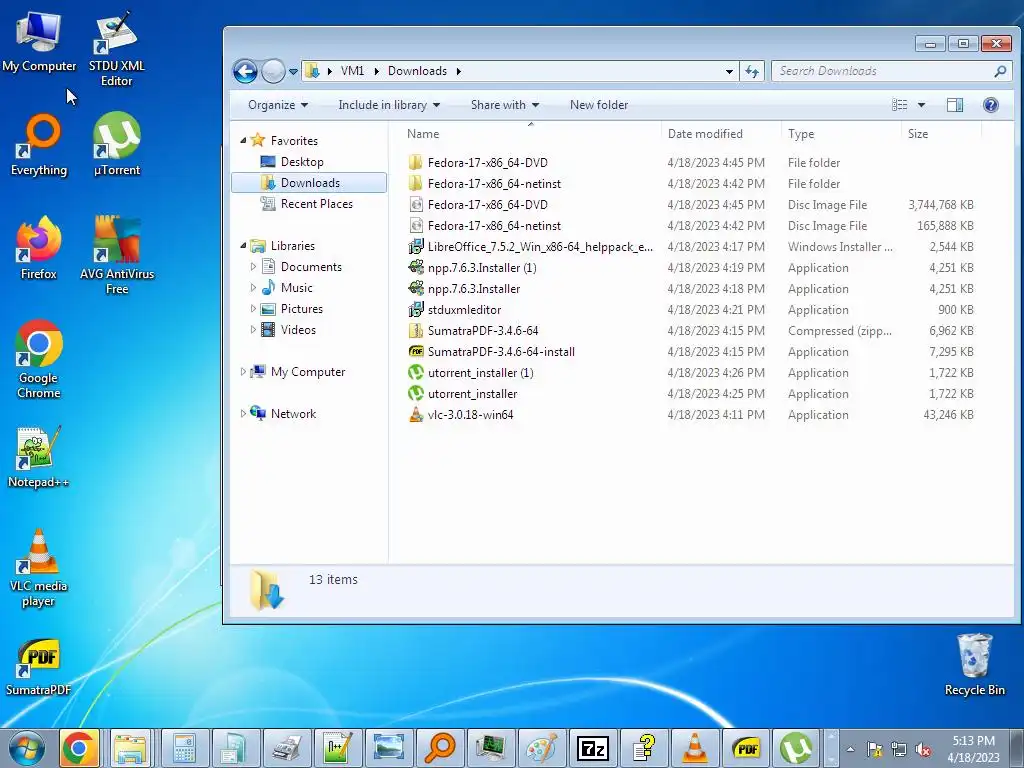Open µTorrent taskbar icon
This screenshot has height=768, width=1024.
[797, 748]
